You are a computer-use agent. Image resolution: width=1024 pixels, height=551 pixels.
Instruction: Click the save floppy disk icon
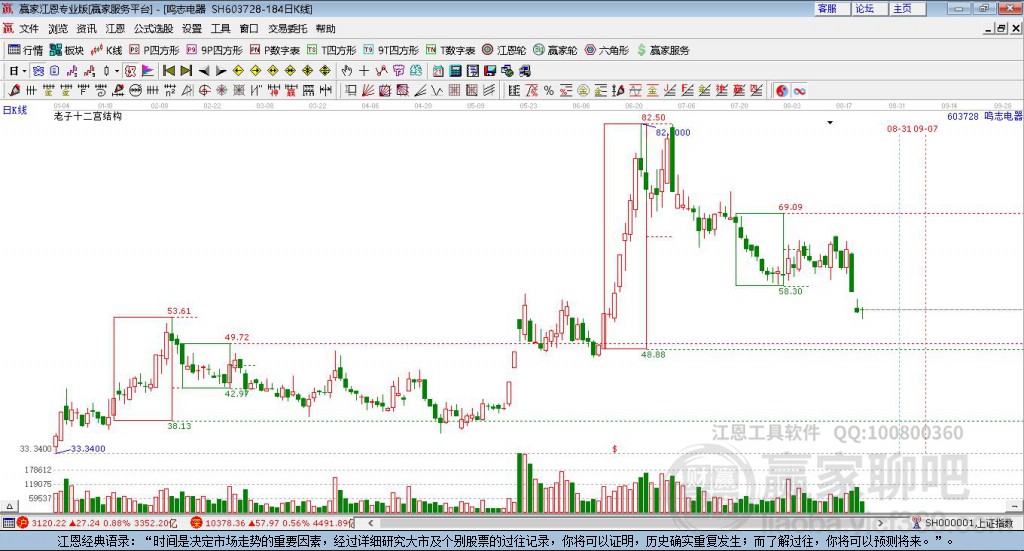pos(490,71)
